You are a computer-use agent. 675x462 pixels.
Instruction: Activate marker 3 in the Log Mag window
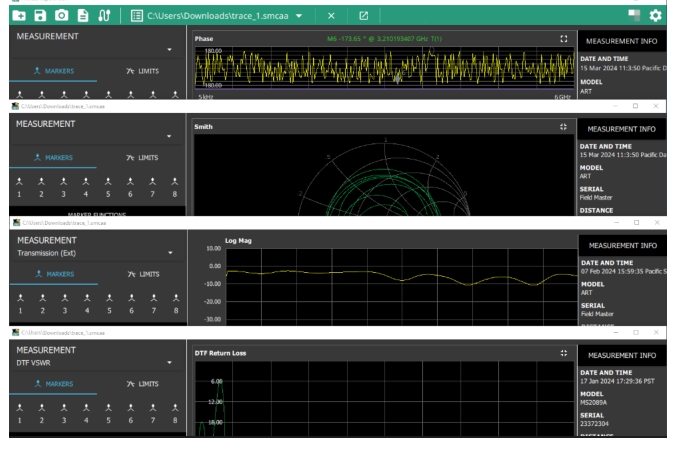point(65,304)
